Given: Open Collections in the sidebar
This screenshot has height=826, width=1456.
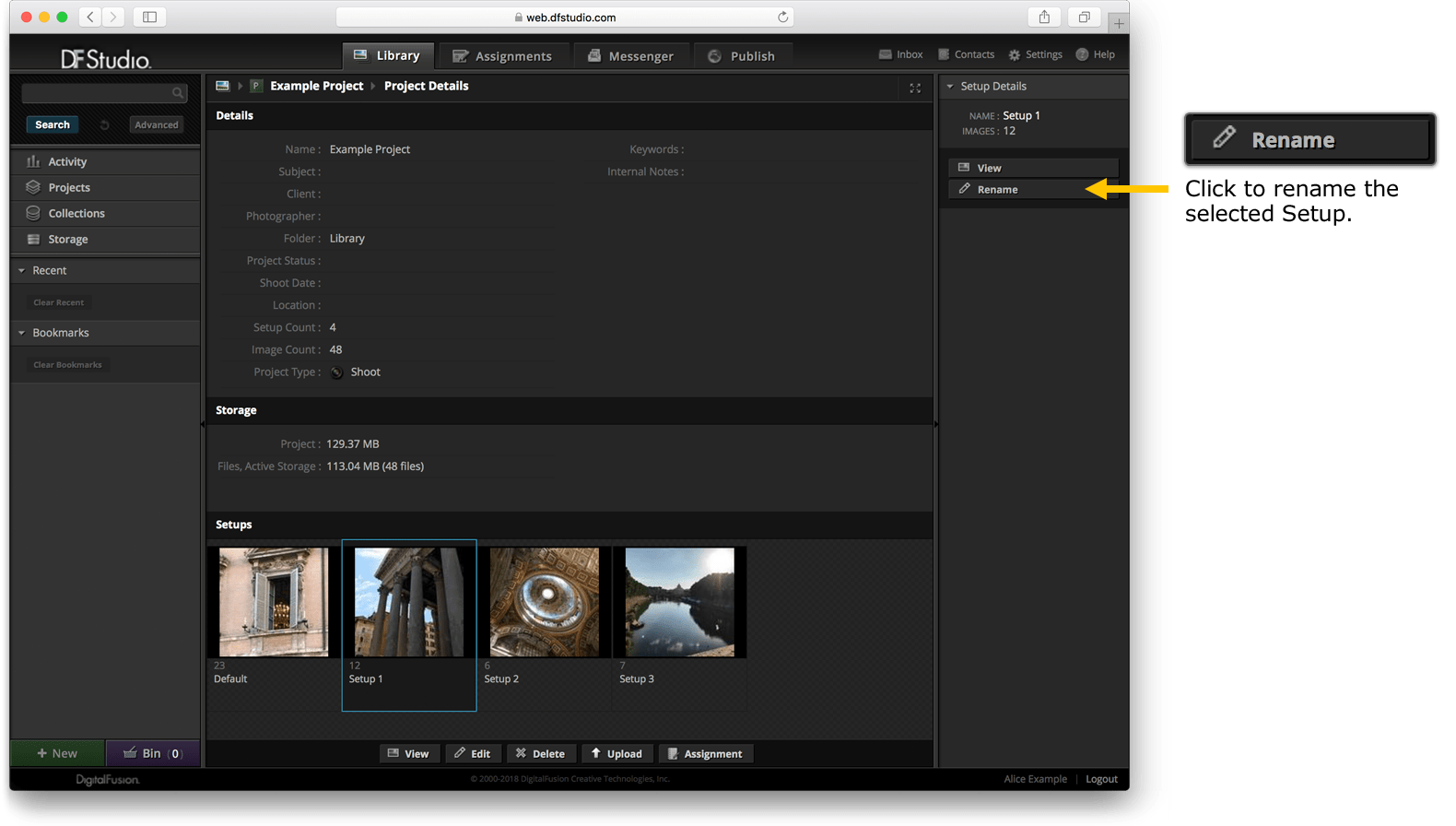Looking at the screenshot, I should [x=105, y=213].
